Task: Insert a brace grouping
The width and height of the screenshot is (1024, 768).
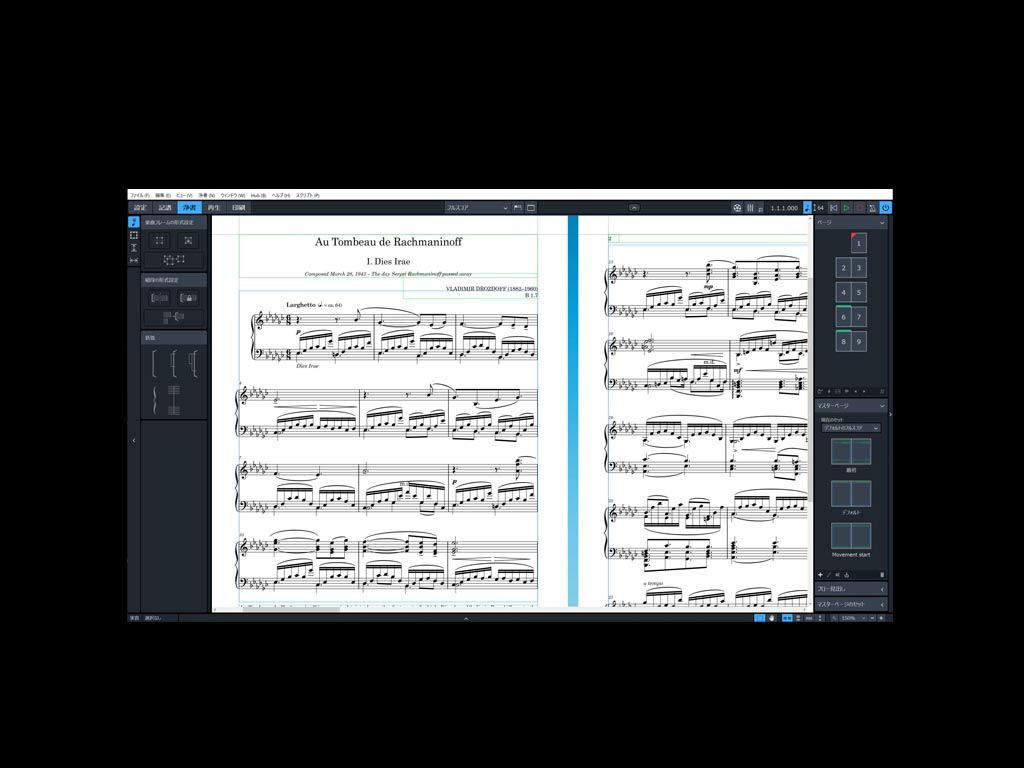Action: click(x=154, y=400)
